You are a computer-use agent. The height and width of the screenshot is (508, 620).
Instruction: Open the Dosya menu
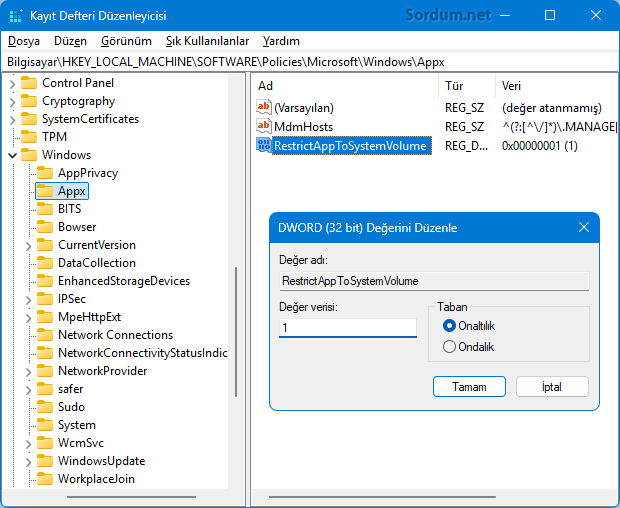24,41
